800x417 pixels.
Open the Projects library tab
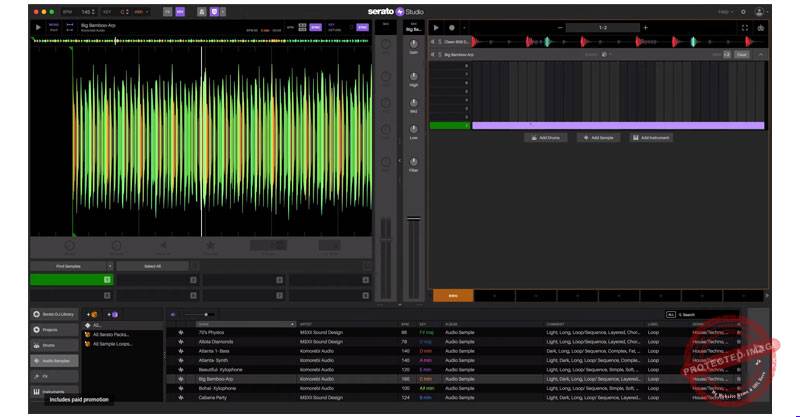coord(54,330)
